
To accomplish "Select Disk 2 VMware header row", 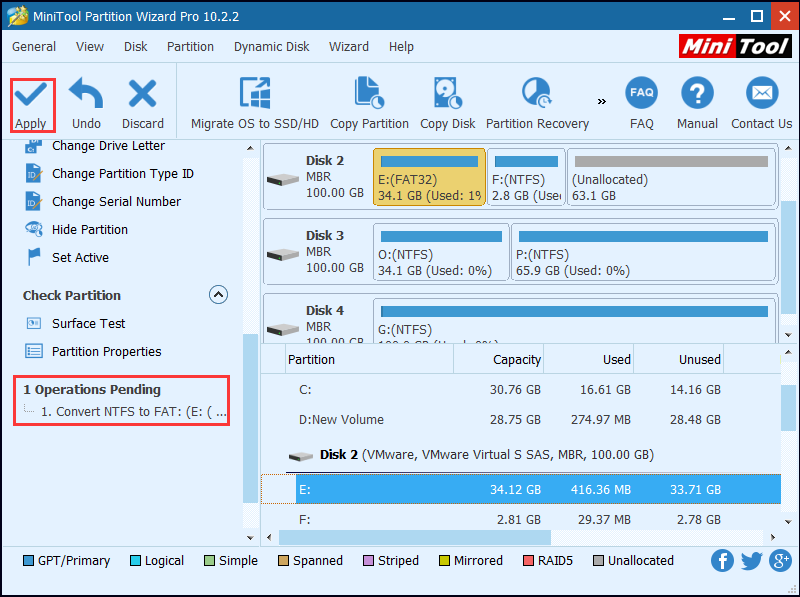I will point(521,455).
